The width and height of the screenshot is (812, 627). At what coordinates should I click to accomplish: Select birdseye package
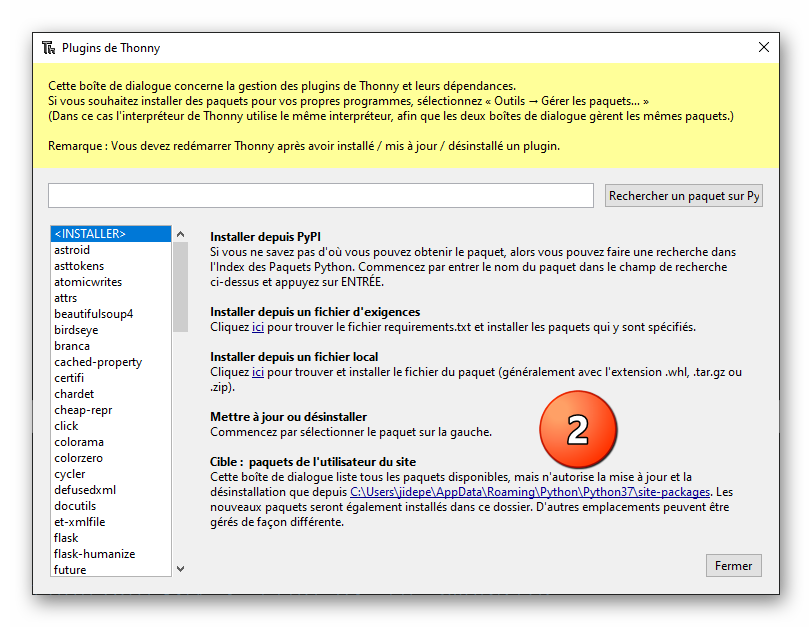click(x=111, y=330)
